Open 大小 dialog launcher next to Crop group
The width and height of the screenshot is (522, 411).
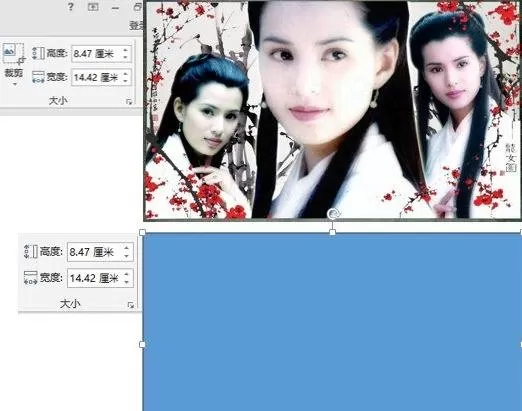coord(129,102)
